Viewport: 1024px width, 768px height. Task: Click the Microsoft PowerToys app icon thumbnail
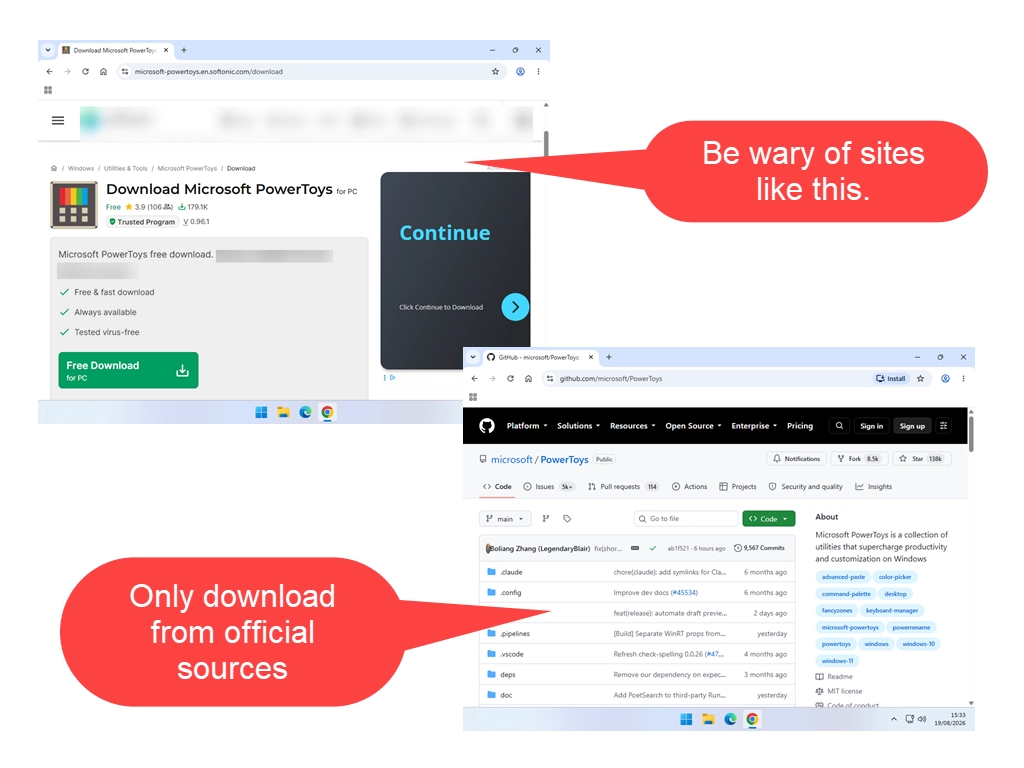tap(74, 205)
